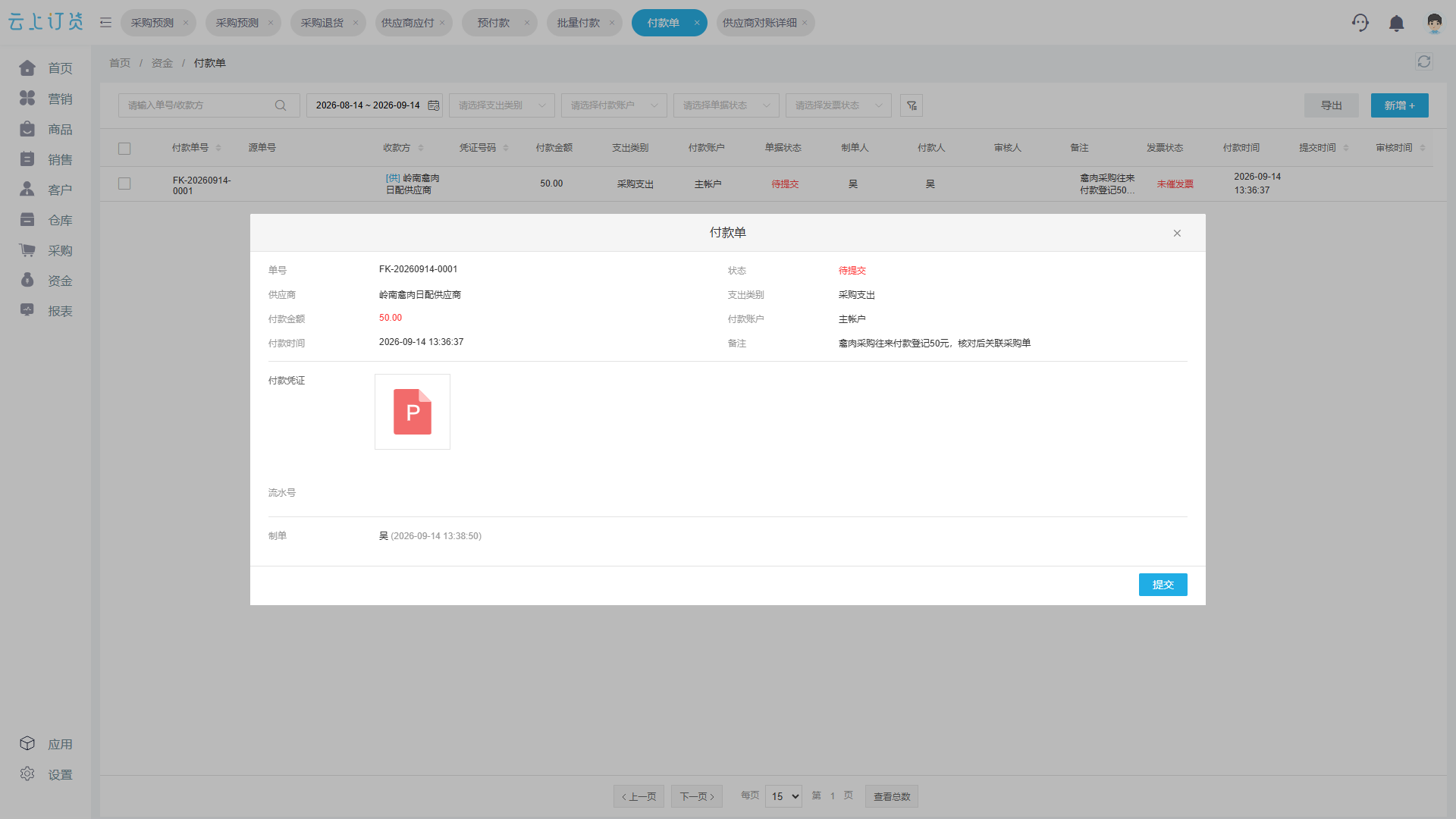Expand 请选择单据状态 dropdown
Viewport: 1456px width, 819px height.
[726, 105]
